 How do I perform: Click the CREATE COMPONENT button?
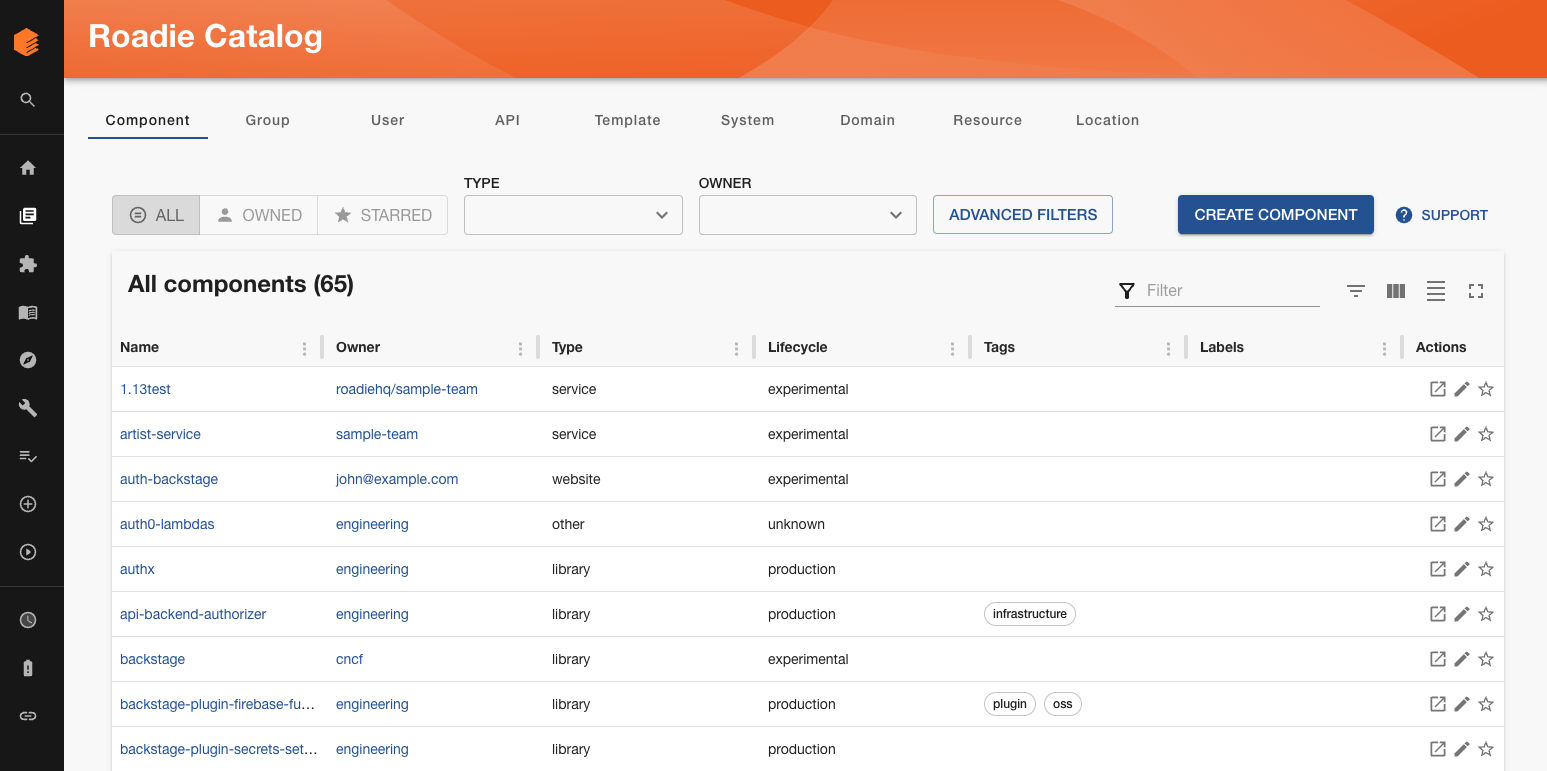point(1276,215)
